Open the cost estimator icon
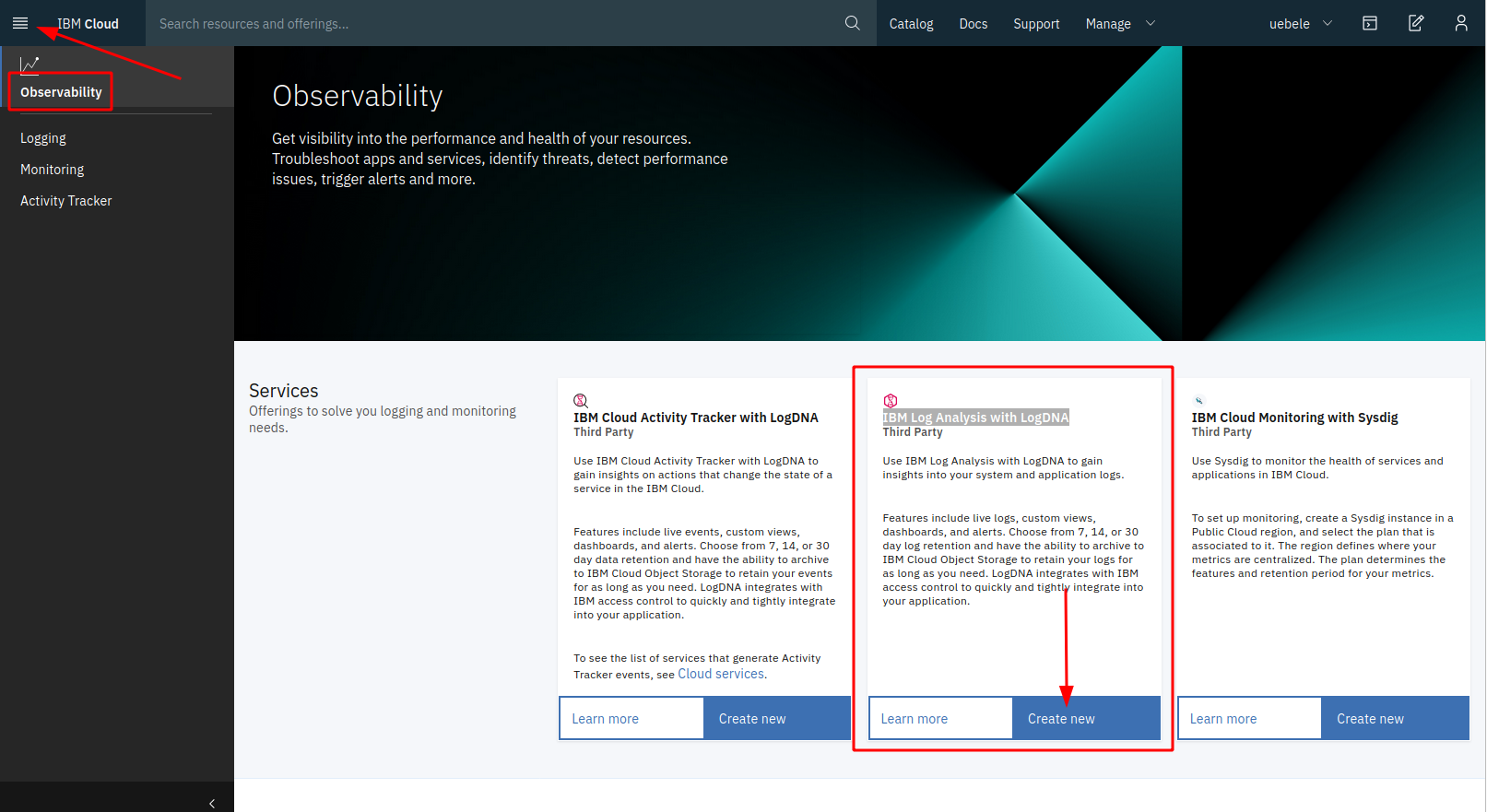Screen dimensions: 1487x812 point(1370,23)
